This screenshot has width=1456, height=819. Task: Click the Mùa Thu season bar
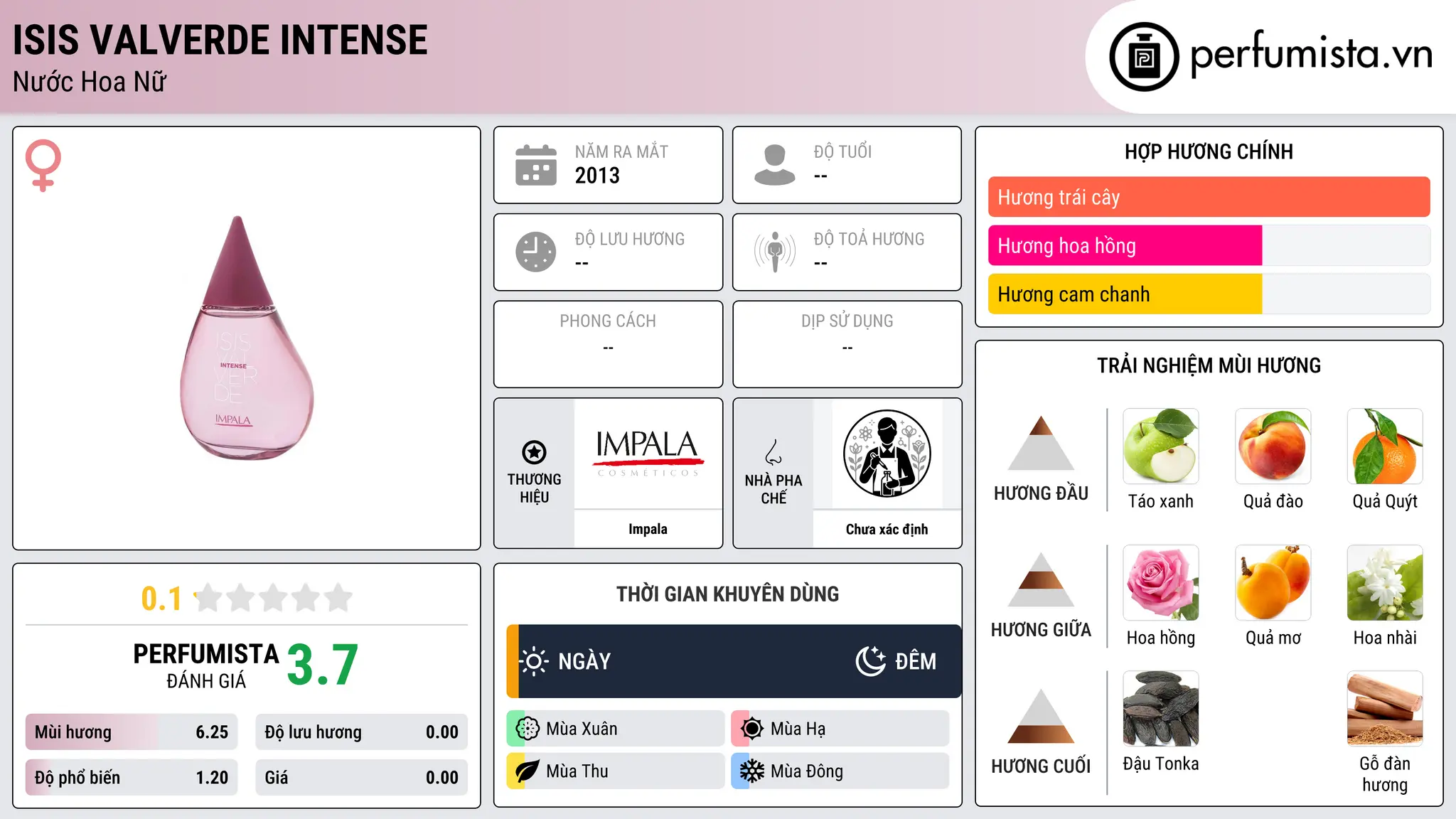[x=615, y=771]
